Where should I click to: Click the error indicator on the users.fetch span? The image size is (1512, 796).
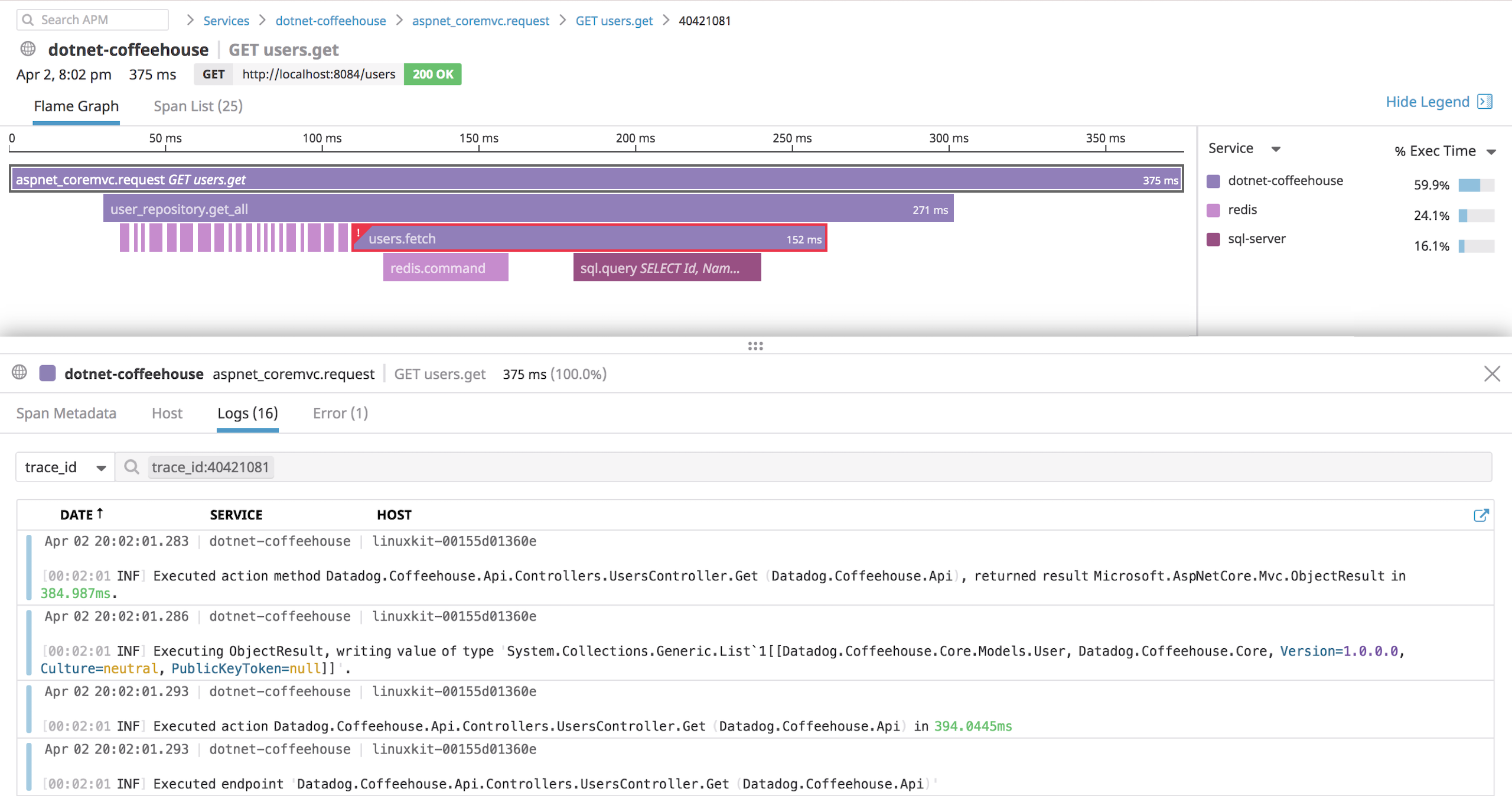pyautogui.click(x=359, y=233)
